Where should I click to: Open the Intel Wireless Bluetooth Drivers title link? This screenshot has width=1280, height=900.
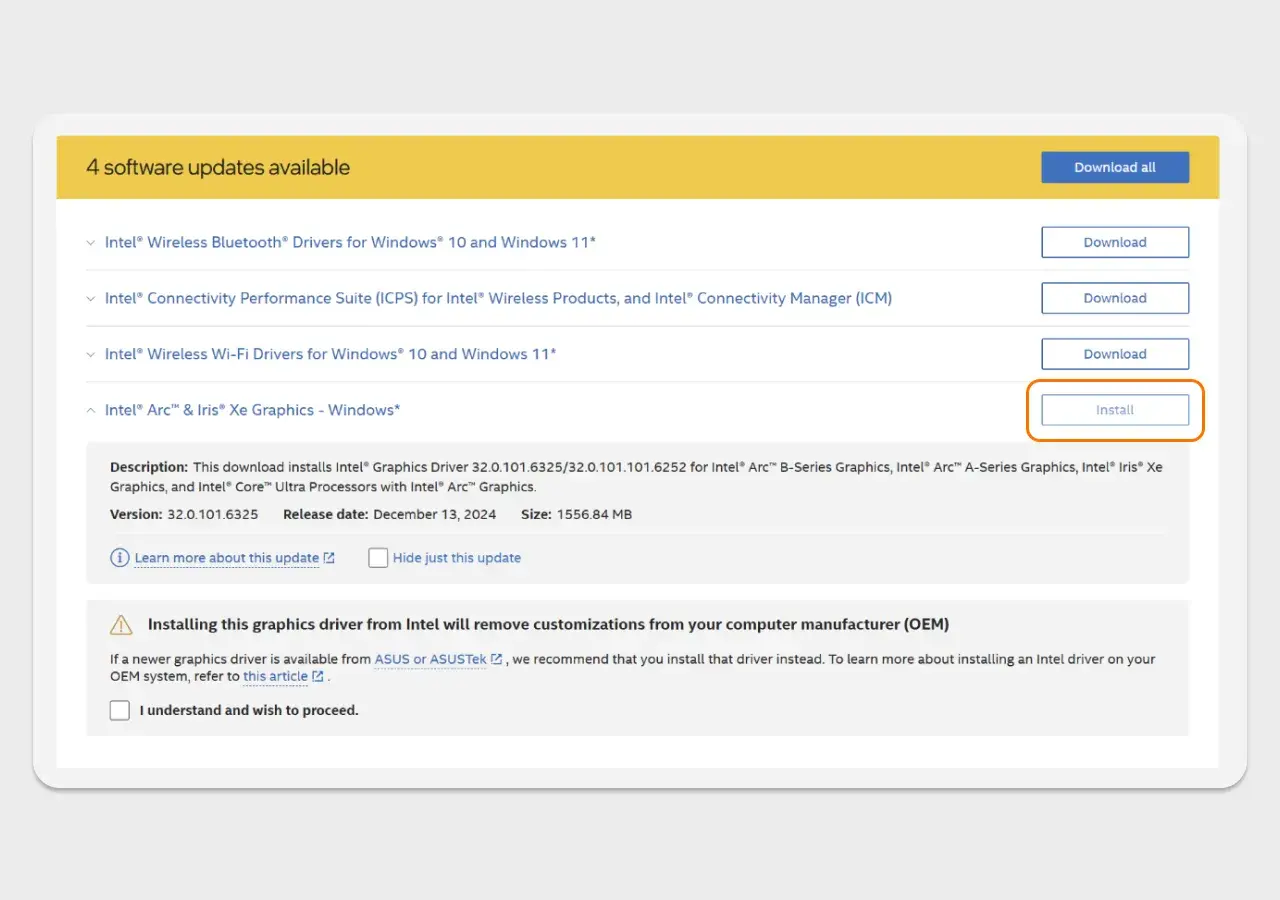coord(350,242)
